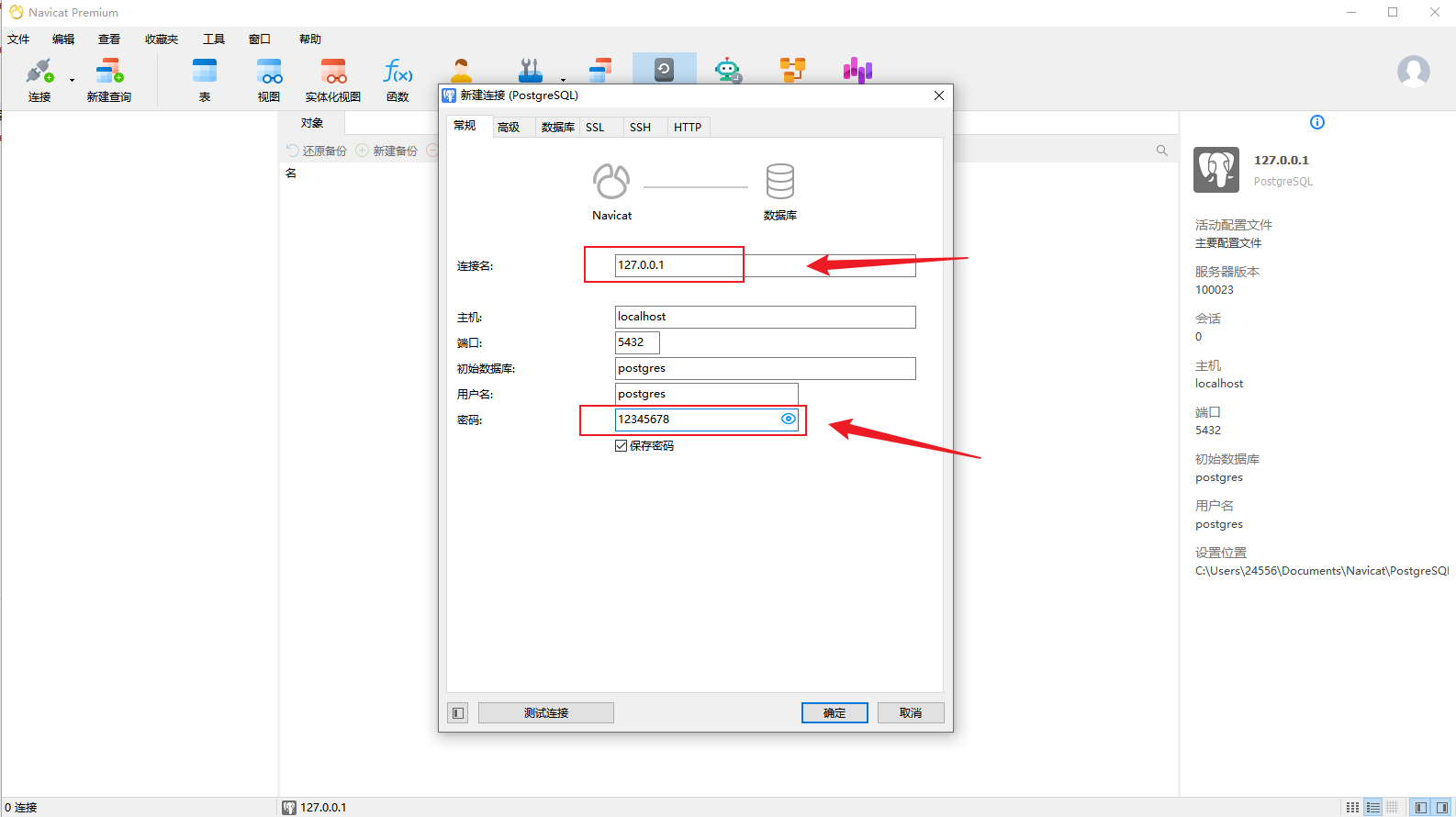Switch to icon grid view in status bar
Screen dimensions: 1456x817
pyautogui.click(x=1352, y=808)
